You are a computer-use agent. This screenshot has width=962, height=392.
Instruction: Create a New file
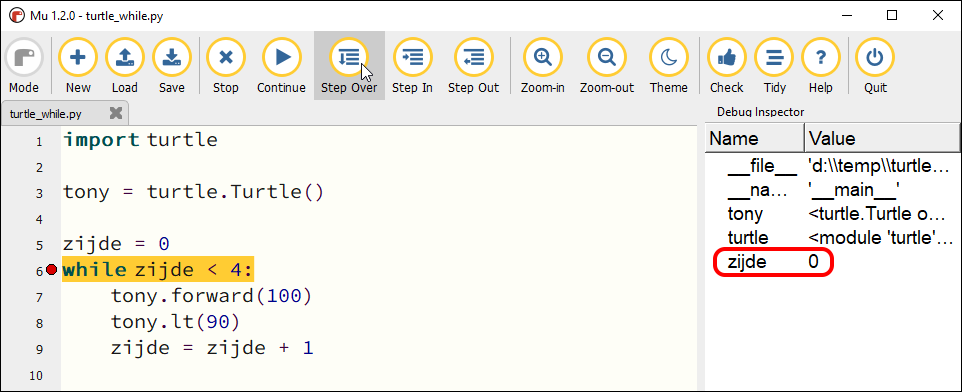coord(78,66)
